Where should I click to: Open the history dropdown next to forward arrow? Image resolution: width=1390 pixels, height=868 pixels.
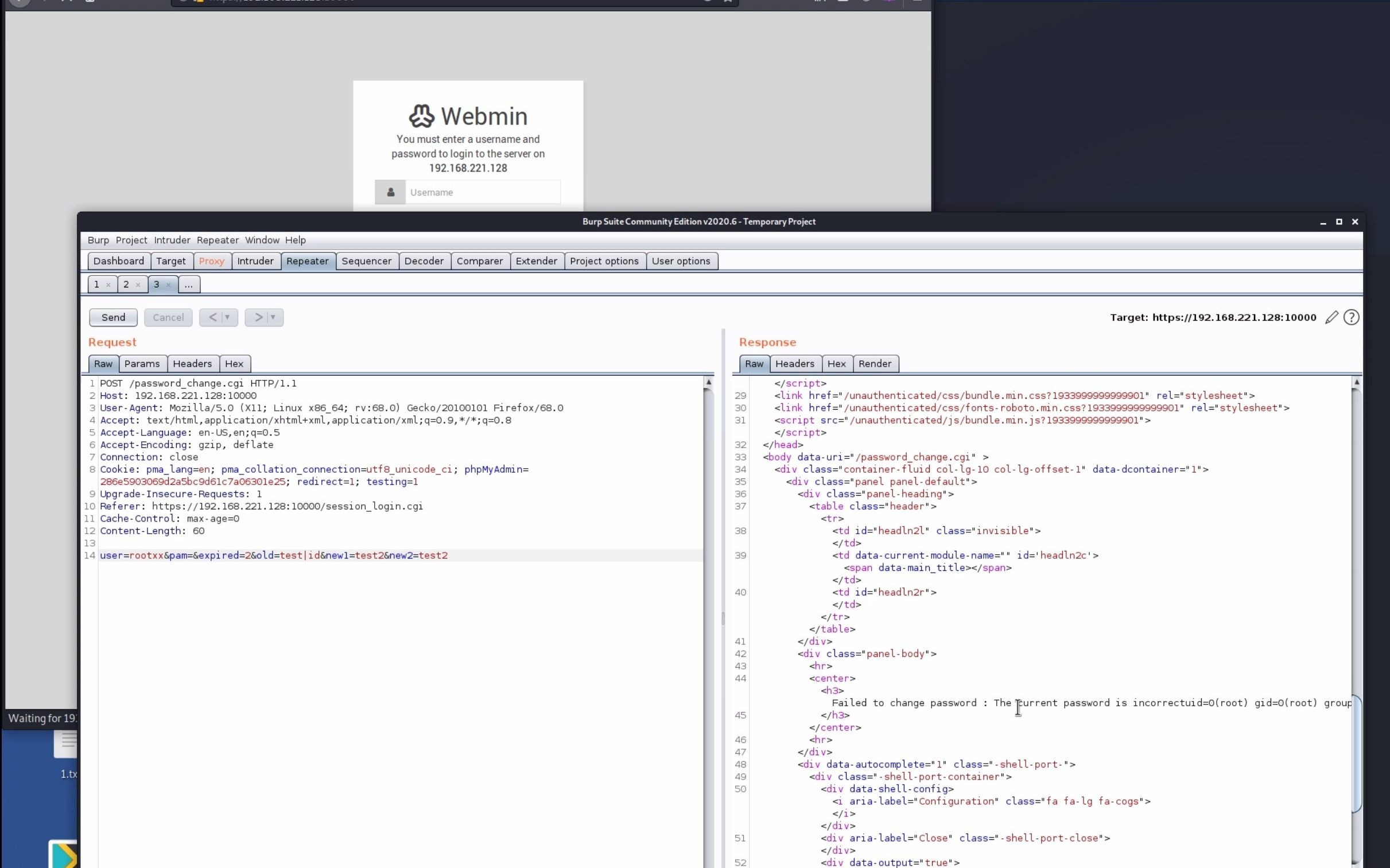tap(273, 317)
